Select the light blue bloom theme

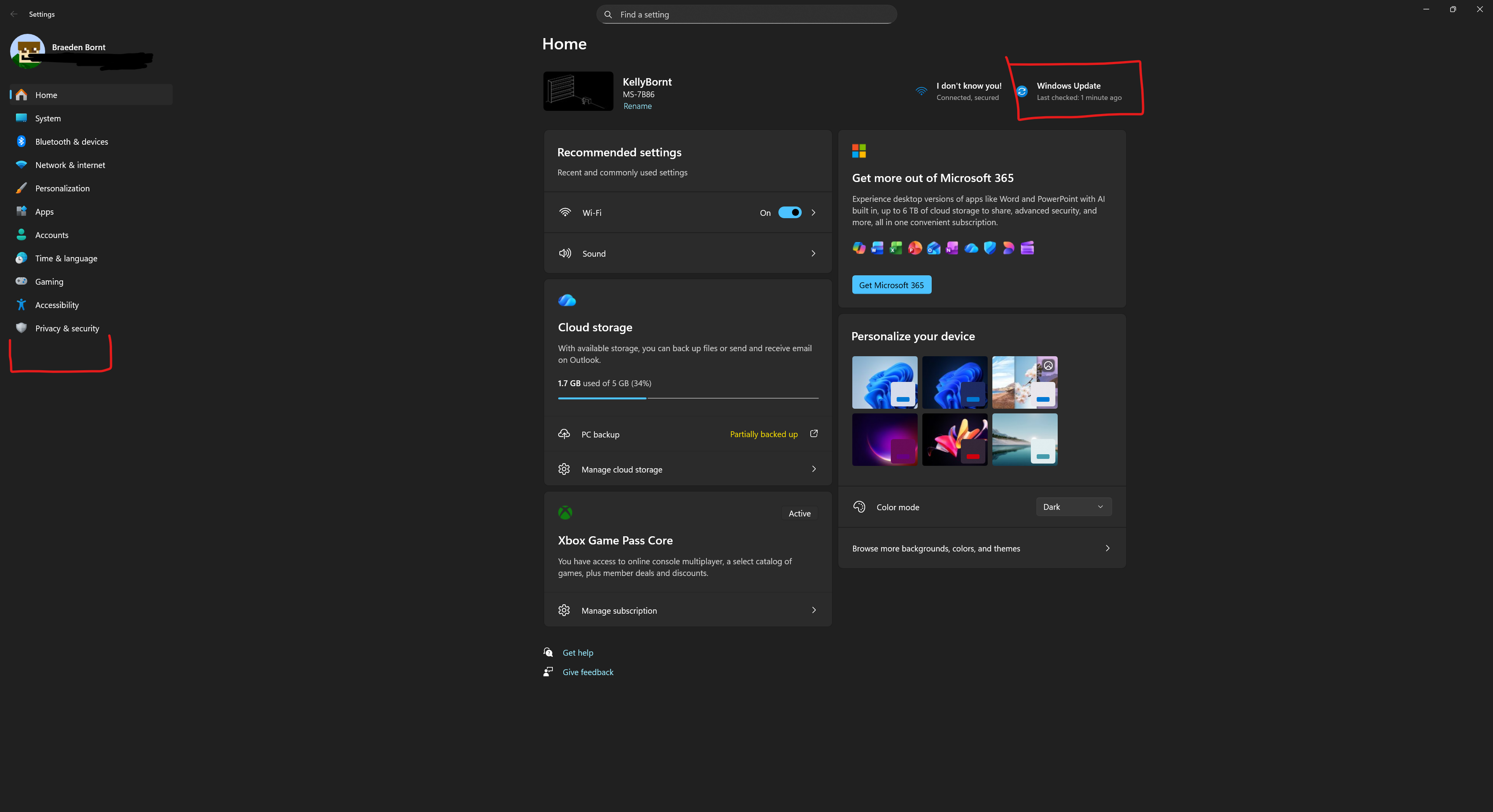[x=885, y=382]
